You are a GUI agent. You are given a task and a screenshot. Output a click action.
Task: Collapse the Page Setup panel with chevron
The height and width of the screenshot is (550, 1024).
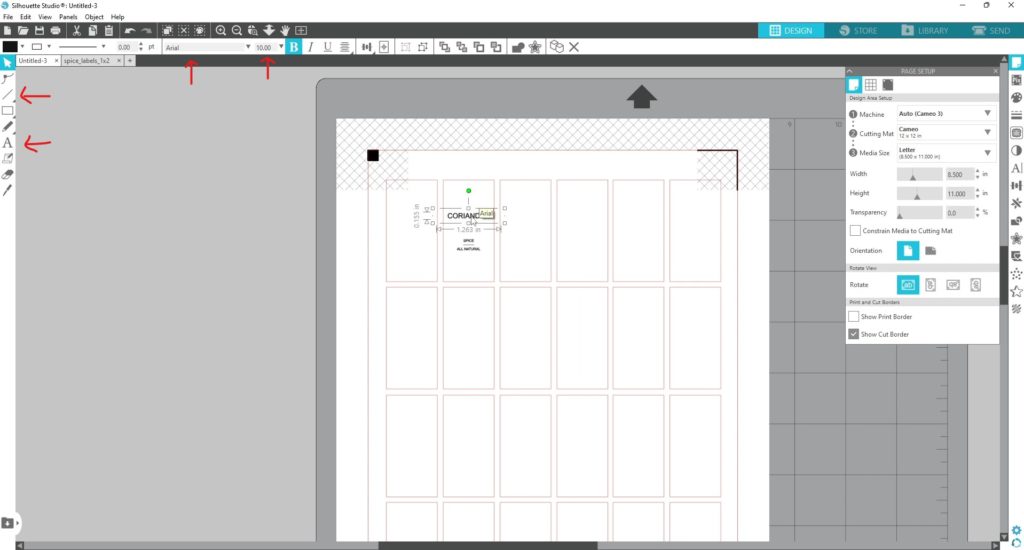pos(850,71)
